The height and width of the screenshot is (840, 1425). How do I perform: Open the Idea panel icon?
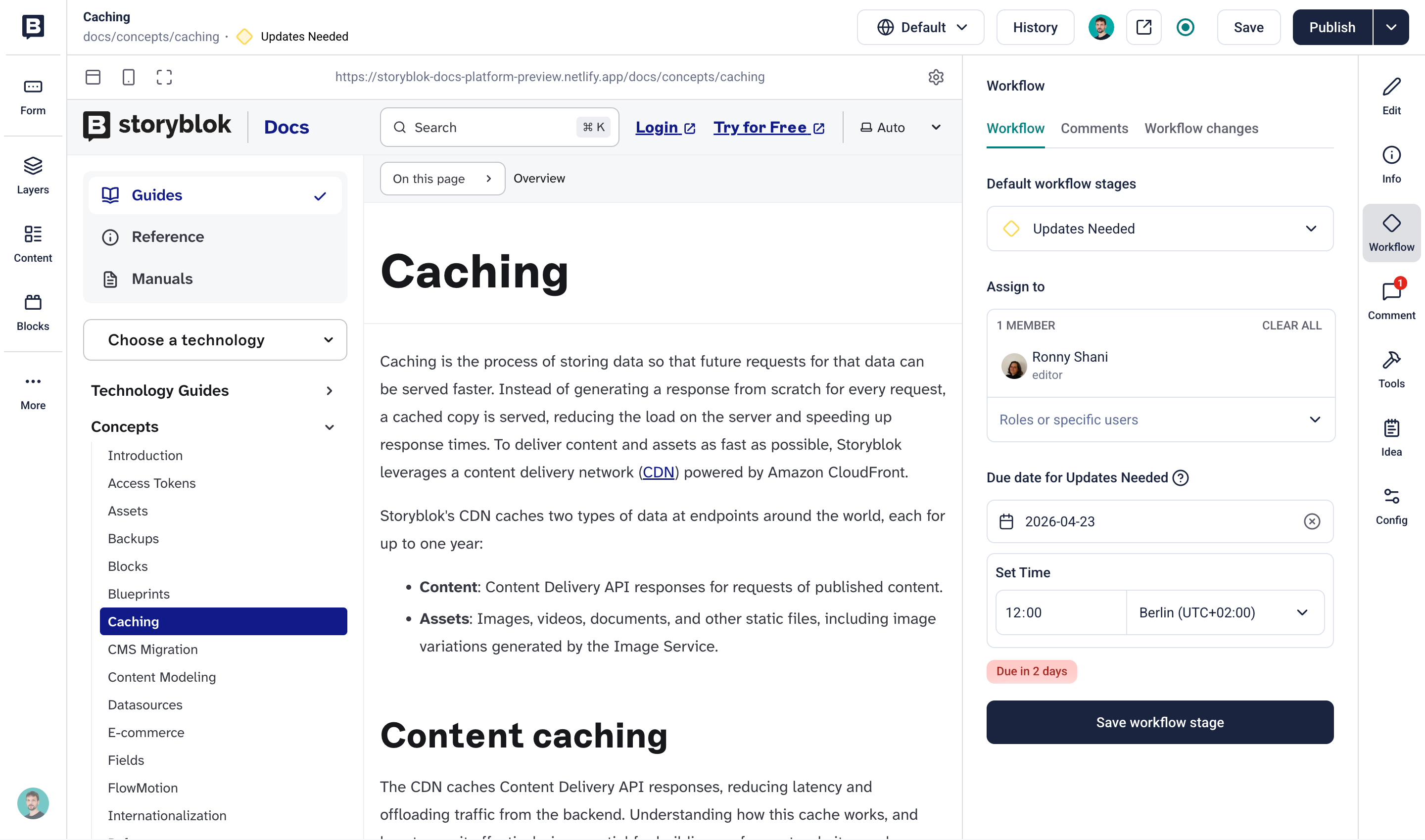[1391, 437]
